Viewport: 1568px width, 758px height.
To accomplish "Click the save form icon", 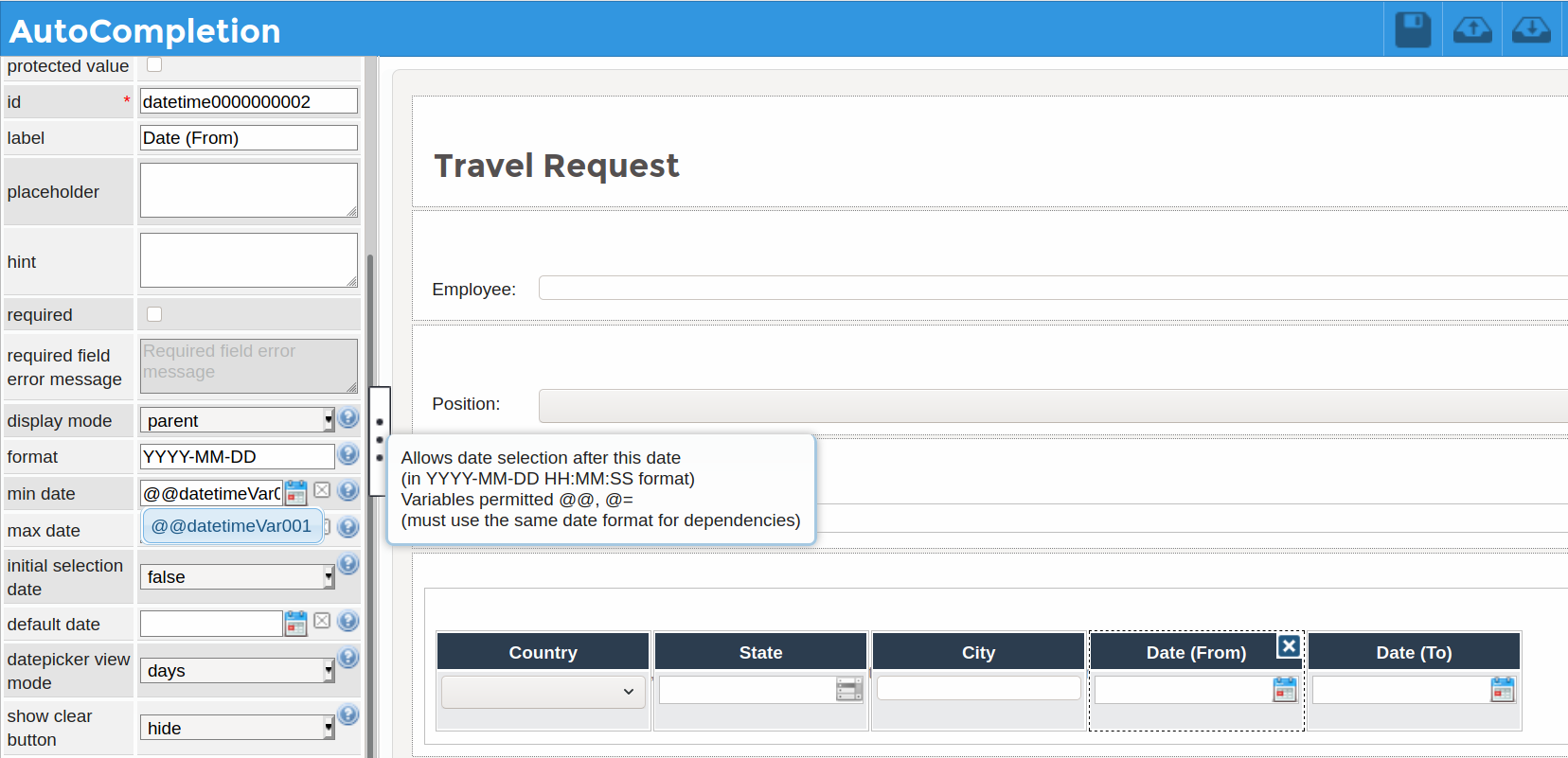I will 1413,30.
